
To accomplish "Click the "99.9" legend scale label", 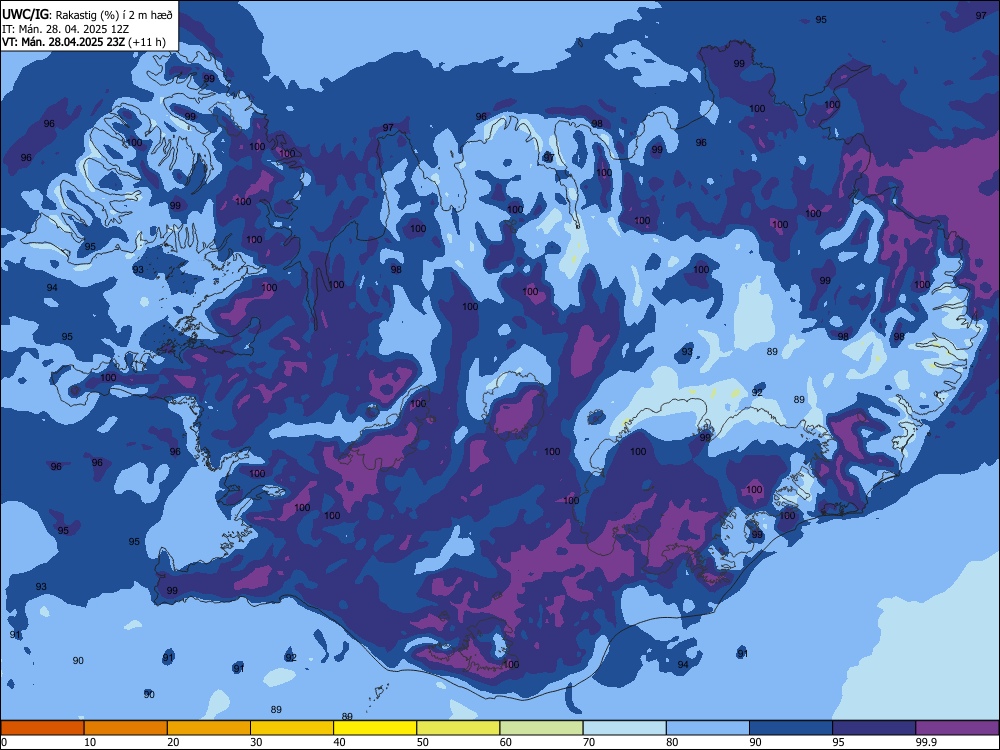I will coord(926,742).
